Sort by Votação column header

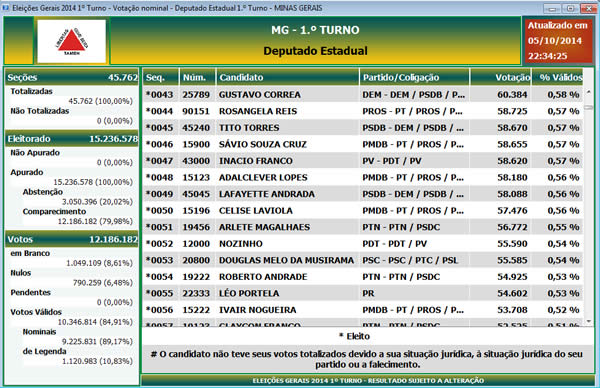point(500,77)
